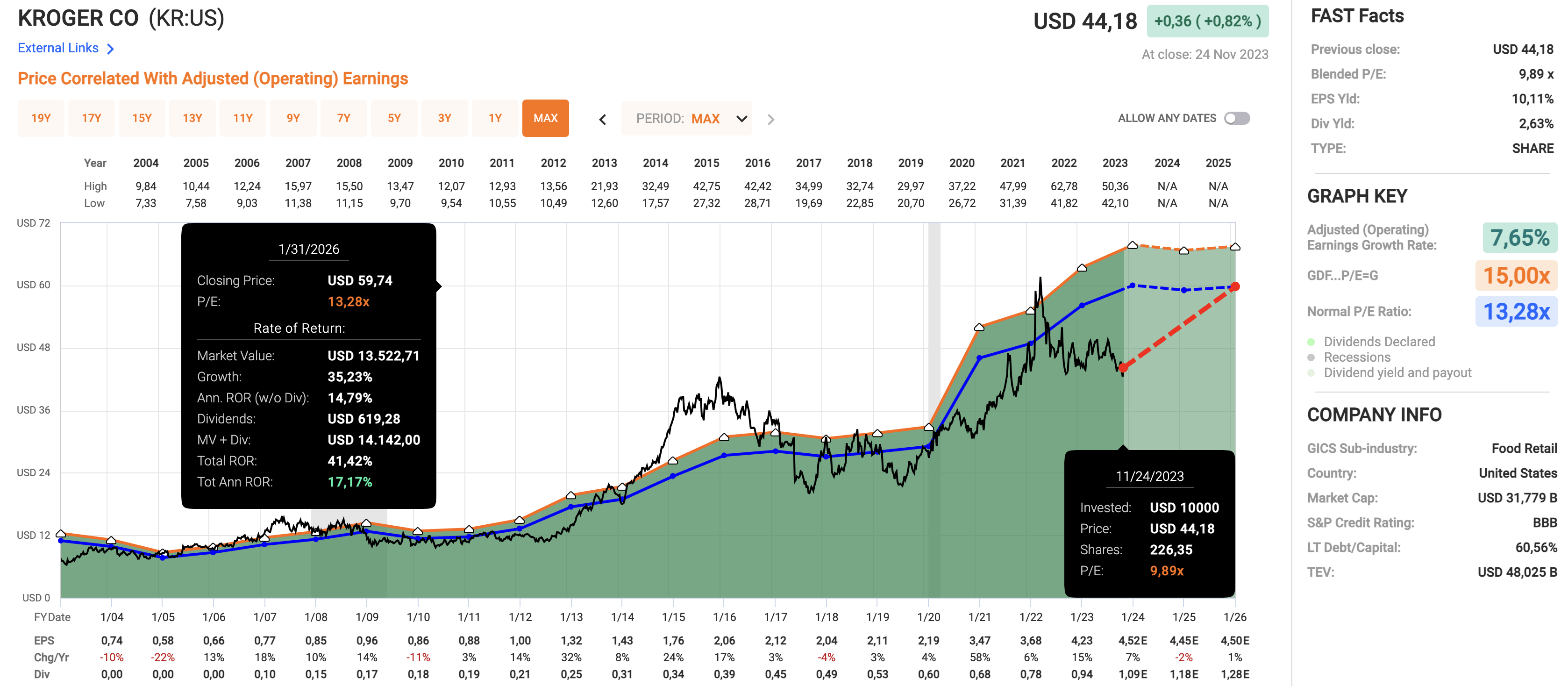Open the PERIOD: MAX dropdown

click(687, 119)
